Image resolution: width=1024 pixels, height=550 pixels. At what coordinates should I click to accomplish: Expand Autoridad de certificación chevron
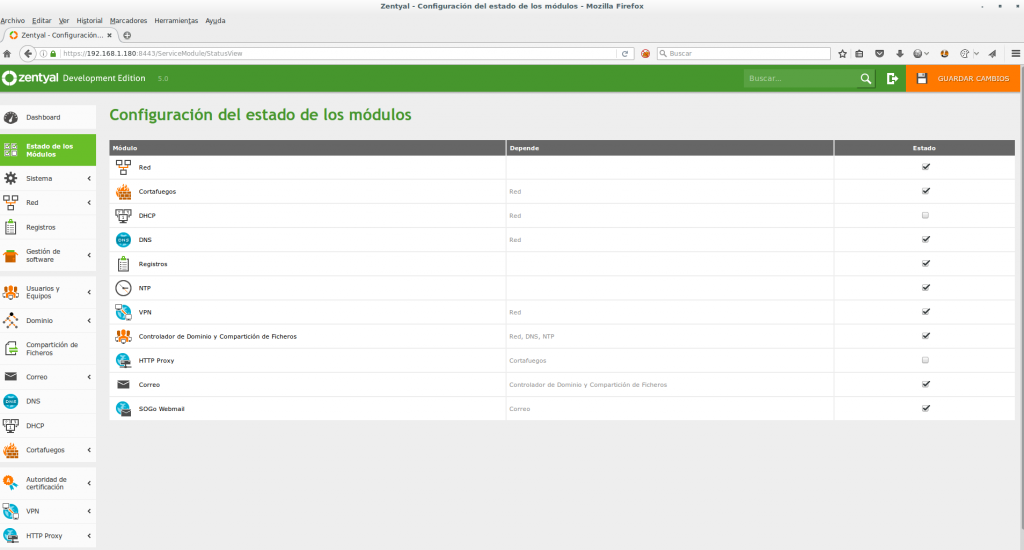89,483
